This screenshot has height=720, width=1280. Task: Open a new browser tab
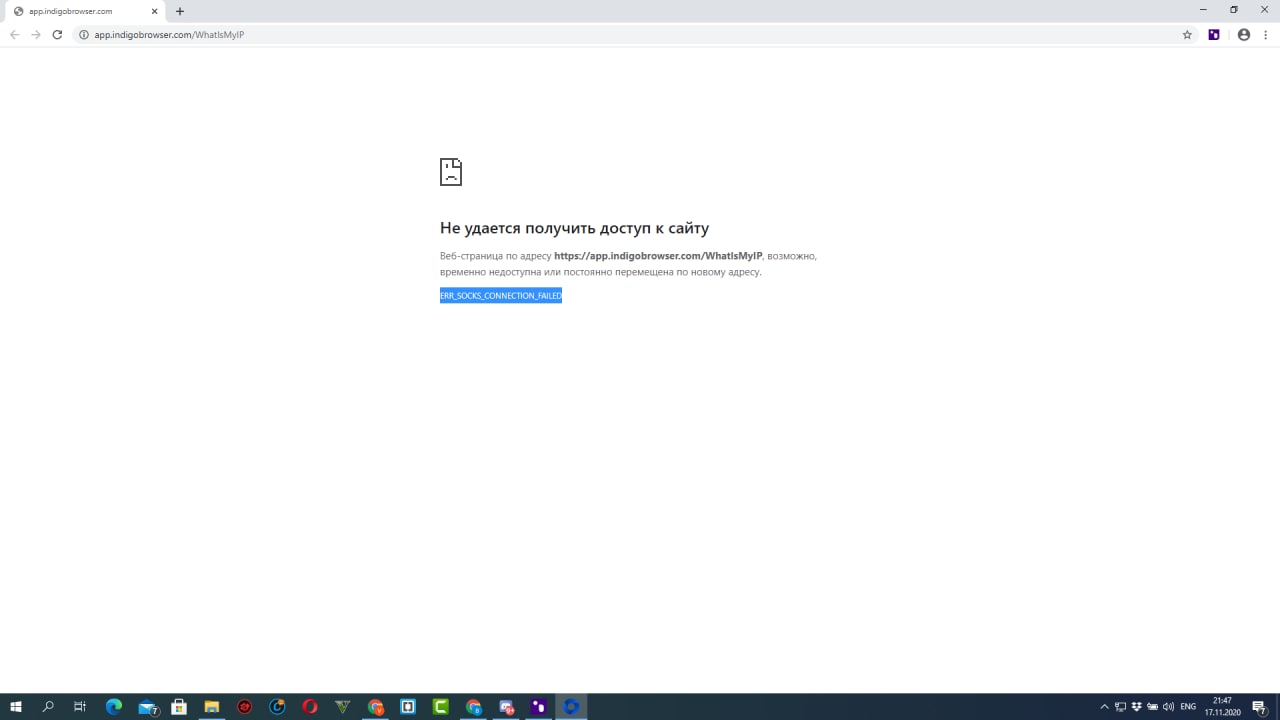click(180, 11)
